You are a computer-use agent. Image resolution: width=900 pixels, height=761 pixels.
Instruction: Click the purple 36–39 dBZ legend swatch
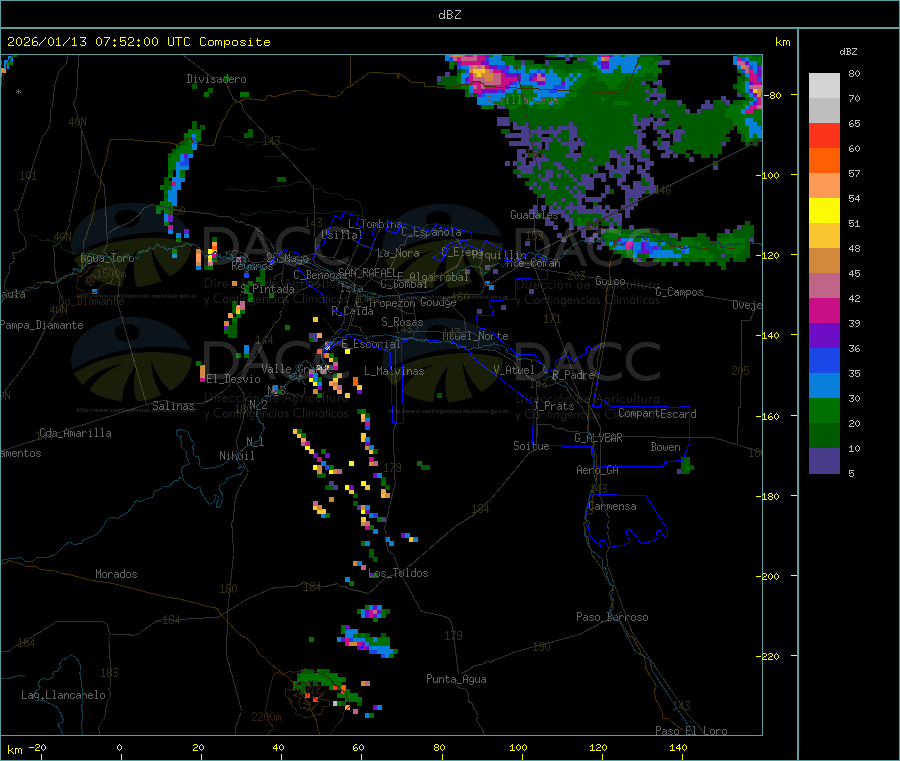point(824,336)
